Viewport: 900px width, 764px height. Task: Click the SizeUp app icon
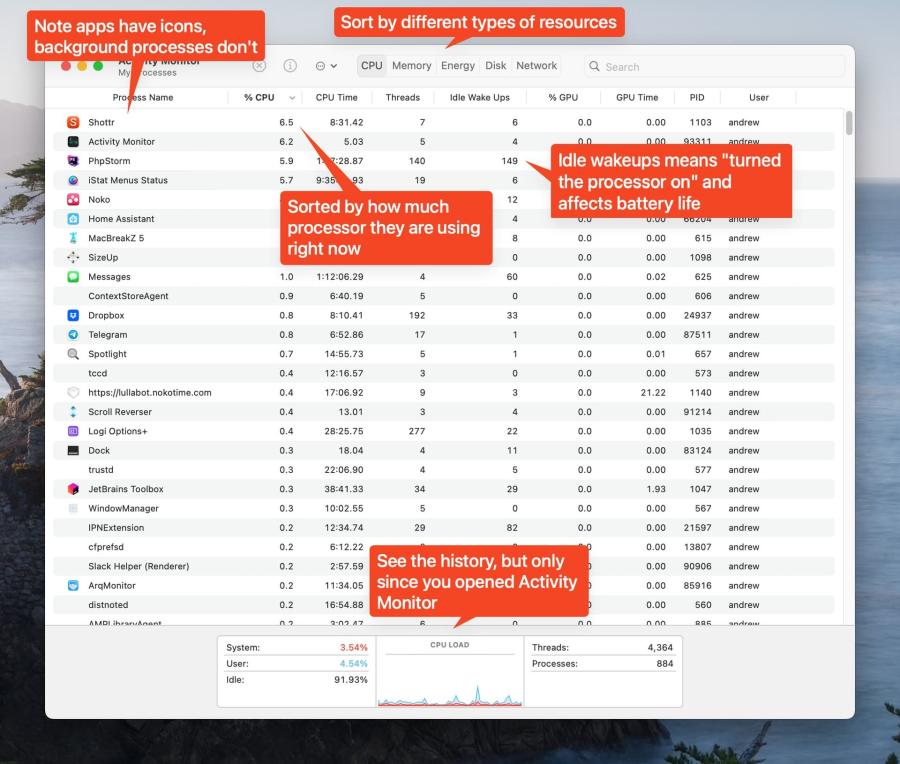pos(73,257)
